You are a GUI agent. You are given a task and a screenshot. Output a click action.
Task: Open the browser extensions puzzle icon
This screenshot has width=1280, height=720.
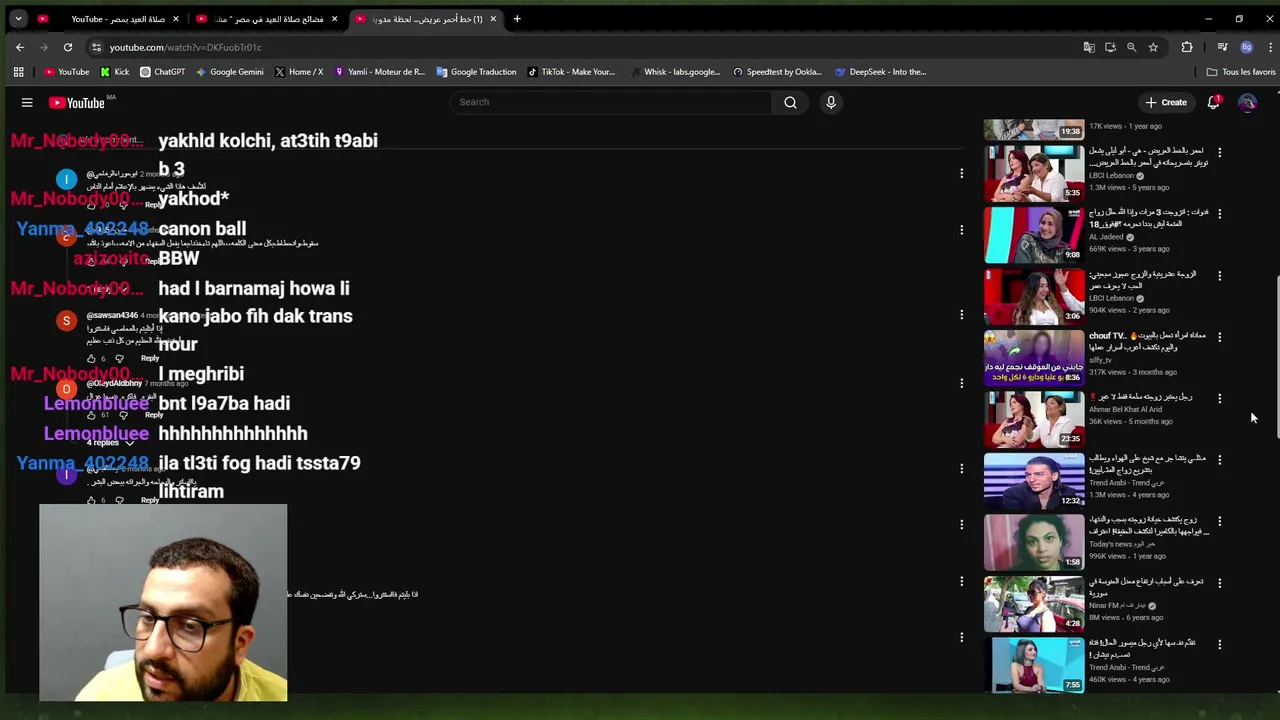pos(1187,47)
